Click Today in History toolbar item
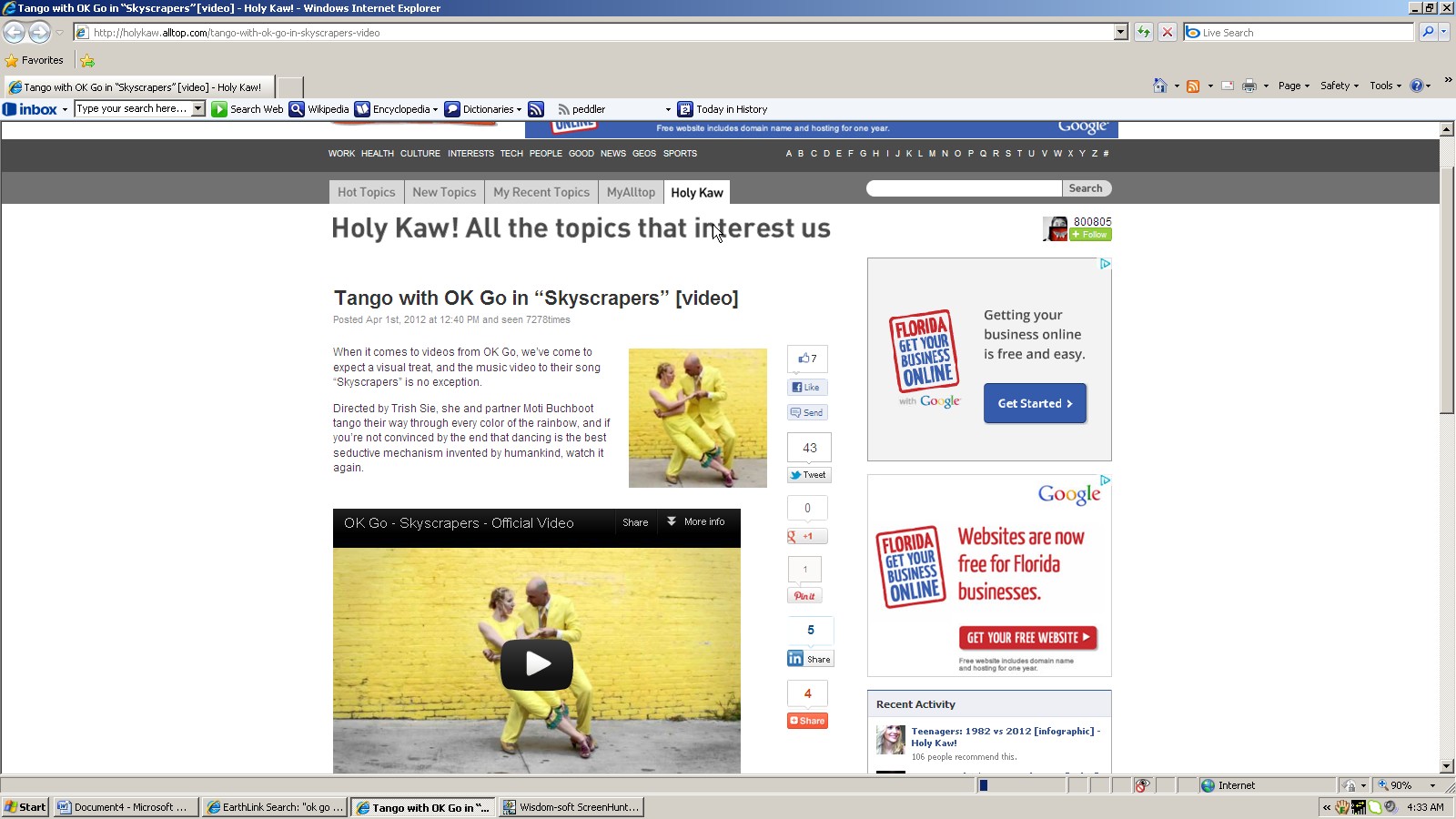The width and height of the screenshot is (1456, 819). click(x=723, y=109)
